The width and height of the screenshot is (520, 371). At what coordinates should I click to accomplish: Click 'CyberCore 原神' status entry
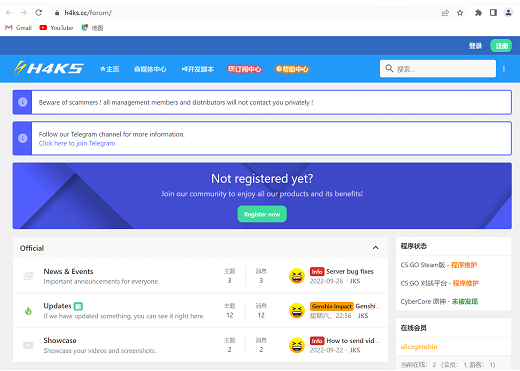439,301
